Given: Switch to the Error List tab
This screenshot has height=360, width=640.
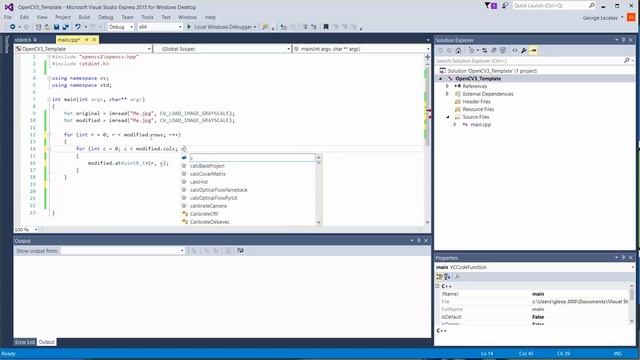Looking at the screenshot, I should pos(25,342).
